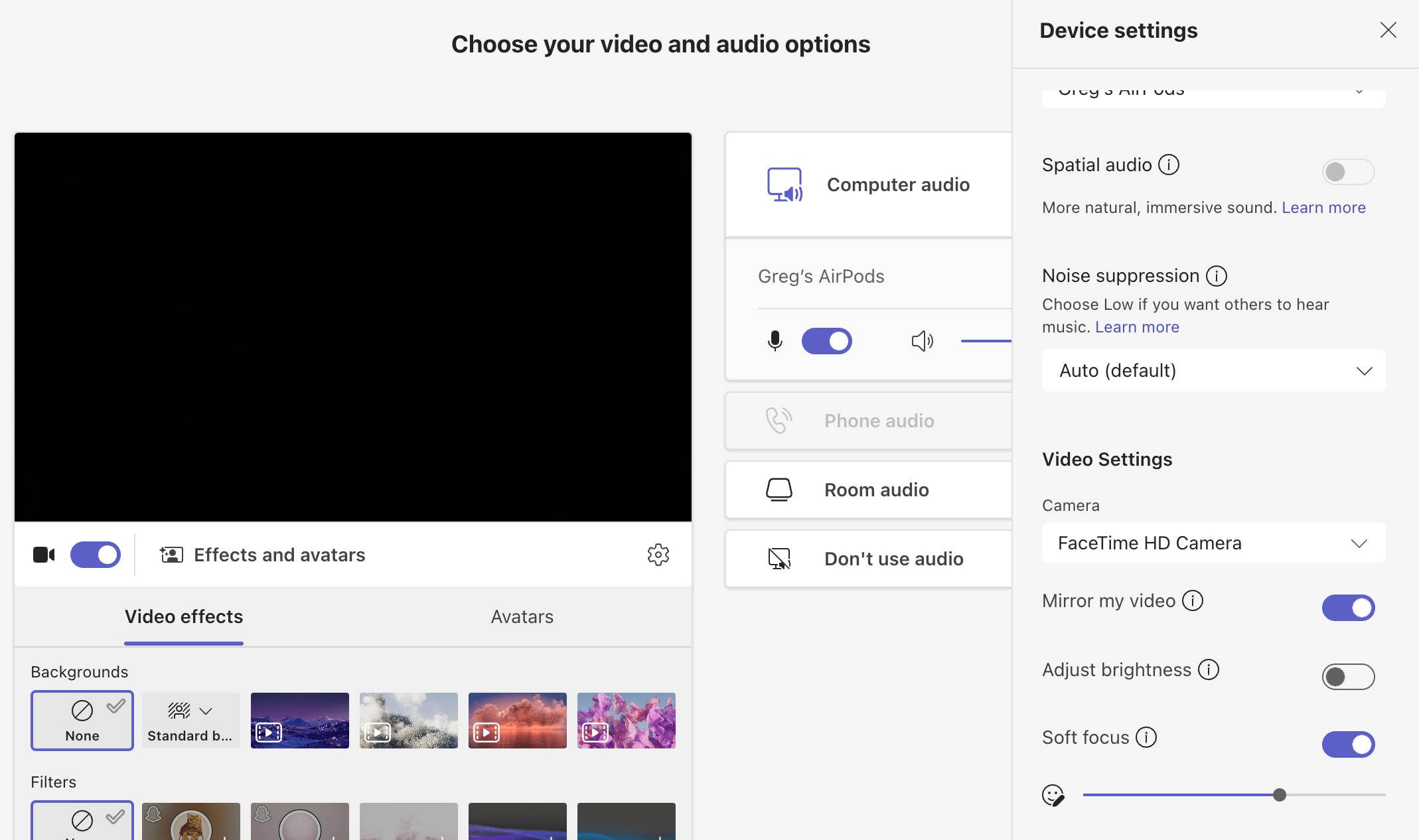Expand the Standard blur background chevron
The width and height of the screenshot is (1419, 840).
206,711
